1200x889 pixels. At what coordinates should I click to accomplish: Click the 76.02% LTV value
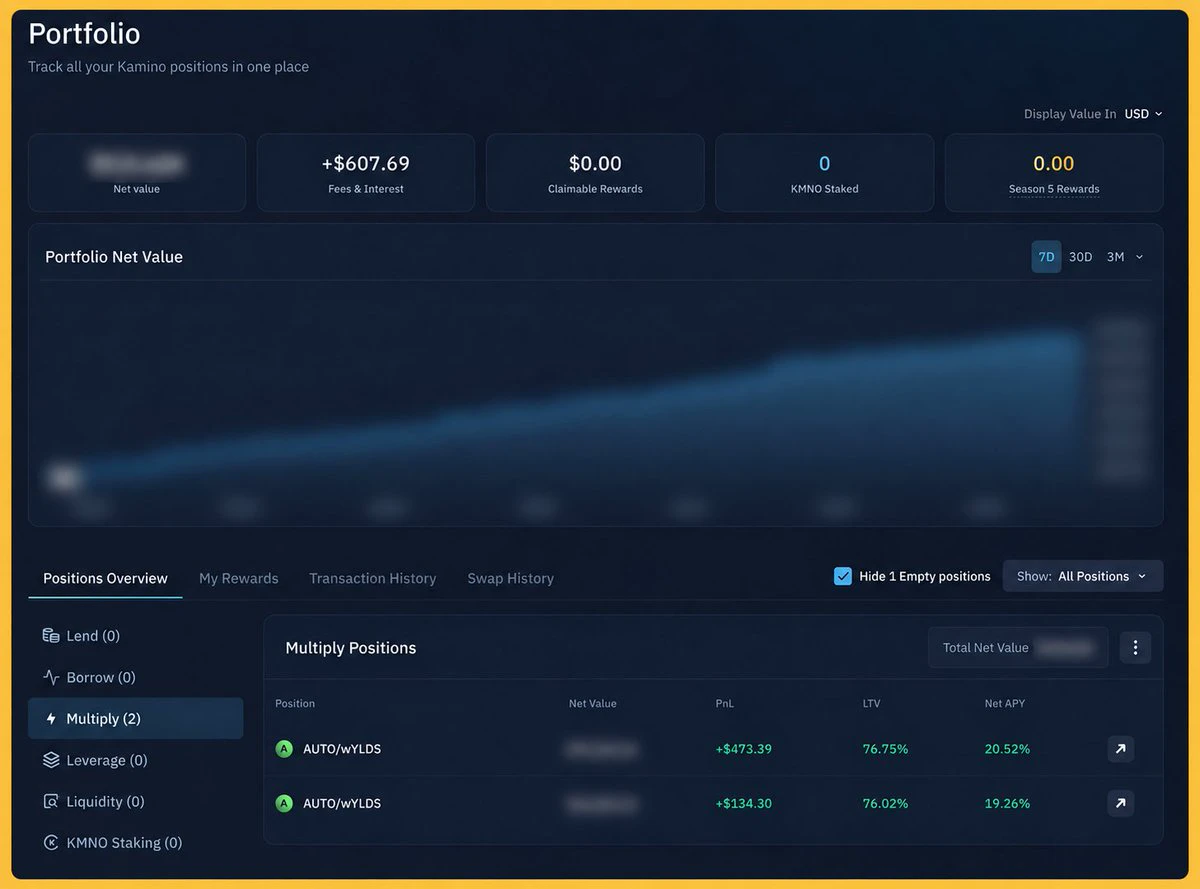click(886, 803)
